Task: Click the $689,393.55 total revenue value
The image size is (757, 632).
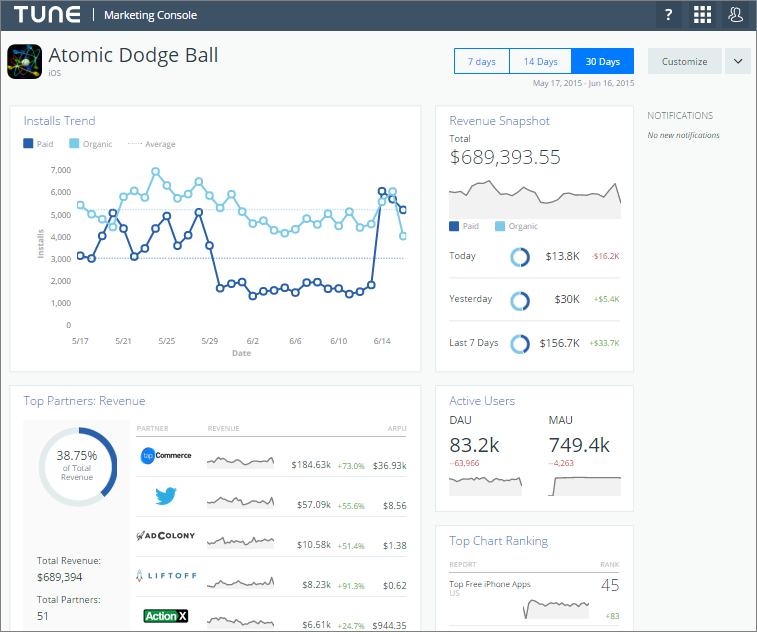Action: 505,157
